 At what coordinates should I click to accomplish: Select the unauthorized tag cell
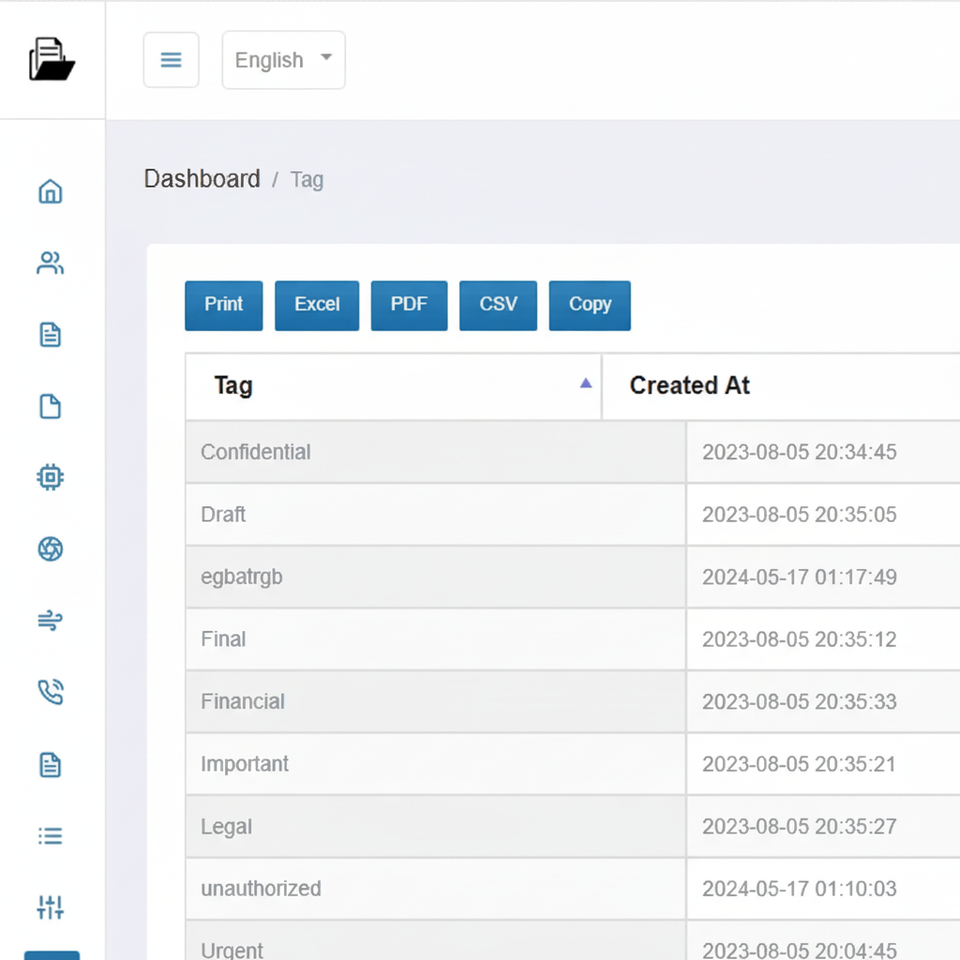click(435, 888)
